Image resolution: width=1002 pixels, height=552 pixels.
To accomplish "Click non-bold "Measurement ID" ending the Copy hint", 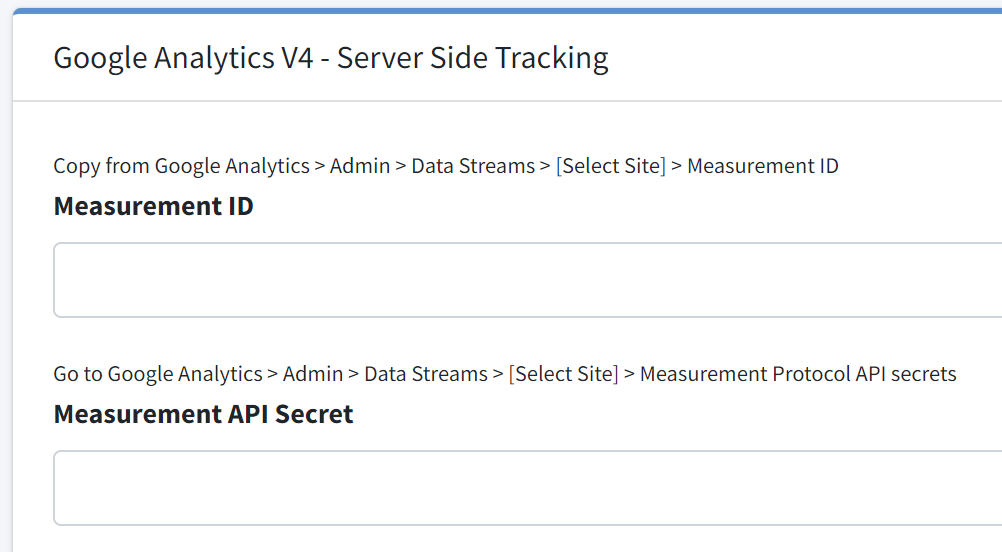I will pyautogui.click(x=762, y=166).
